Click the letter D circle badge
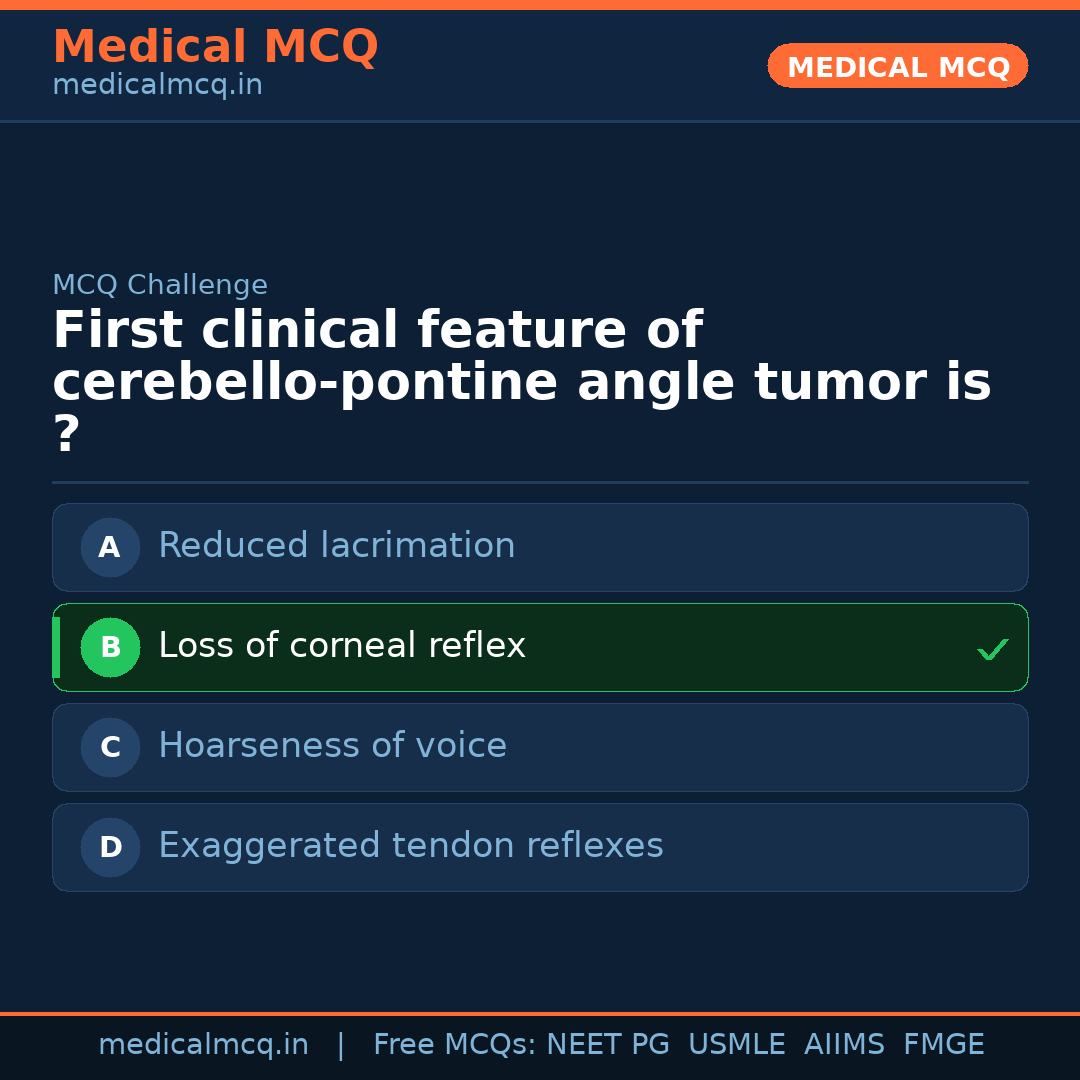Screen dimensions: 1080x1080 pyautogui.click(x=110, y=847)
